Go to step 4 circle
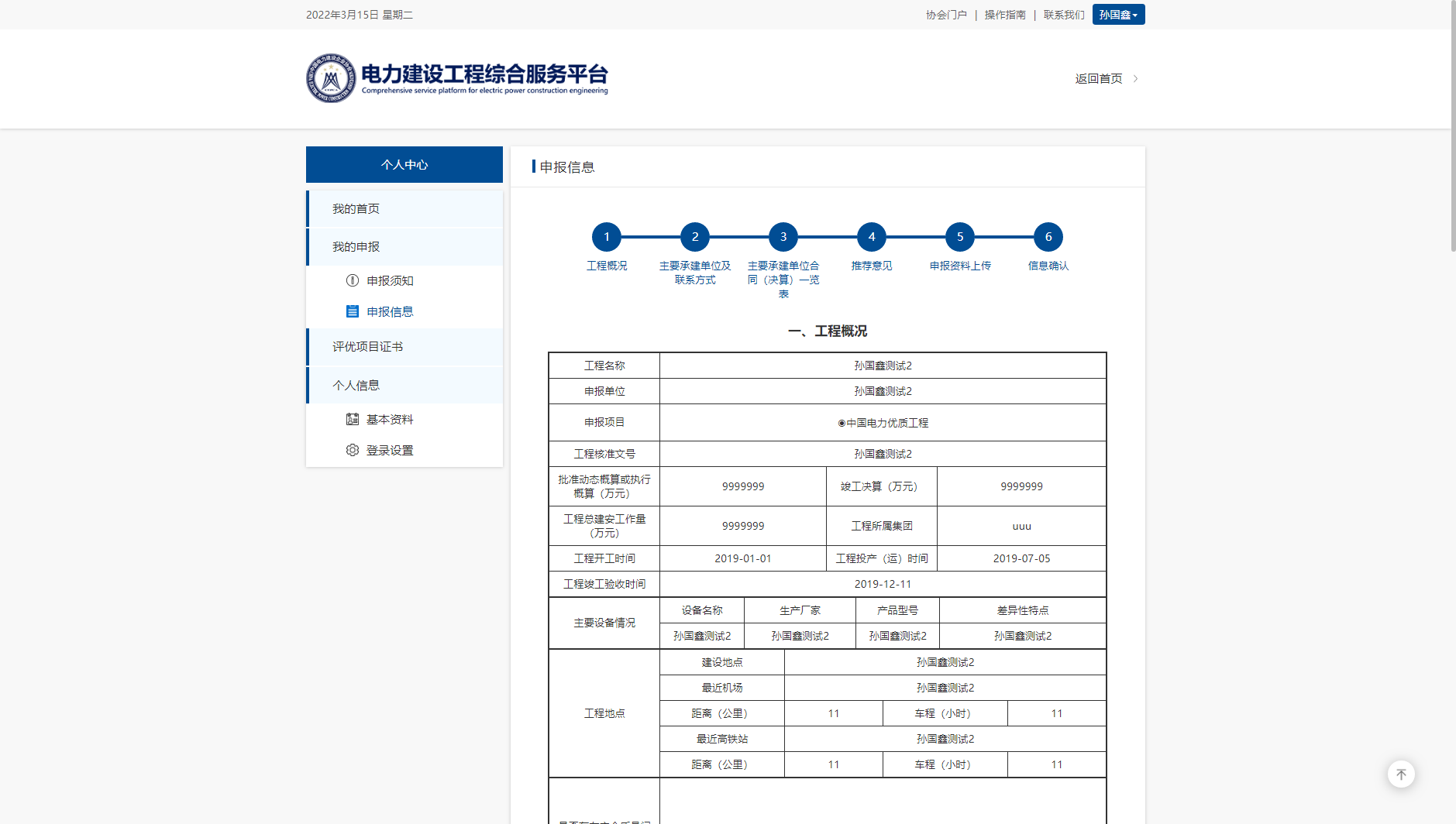The height and width of the screenshot is (824, 1456). point(872,237)
